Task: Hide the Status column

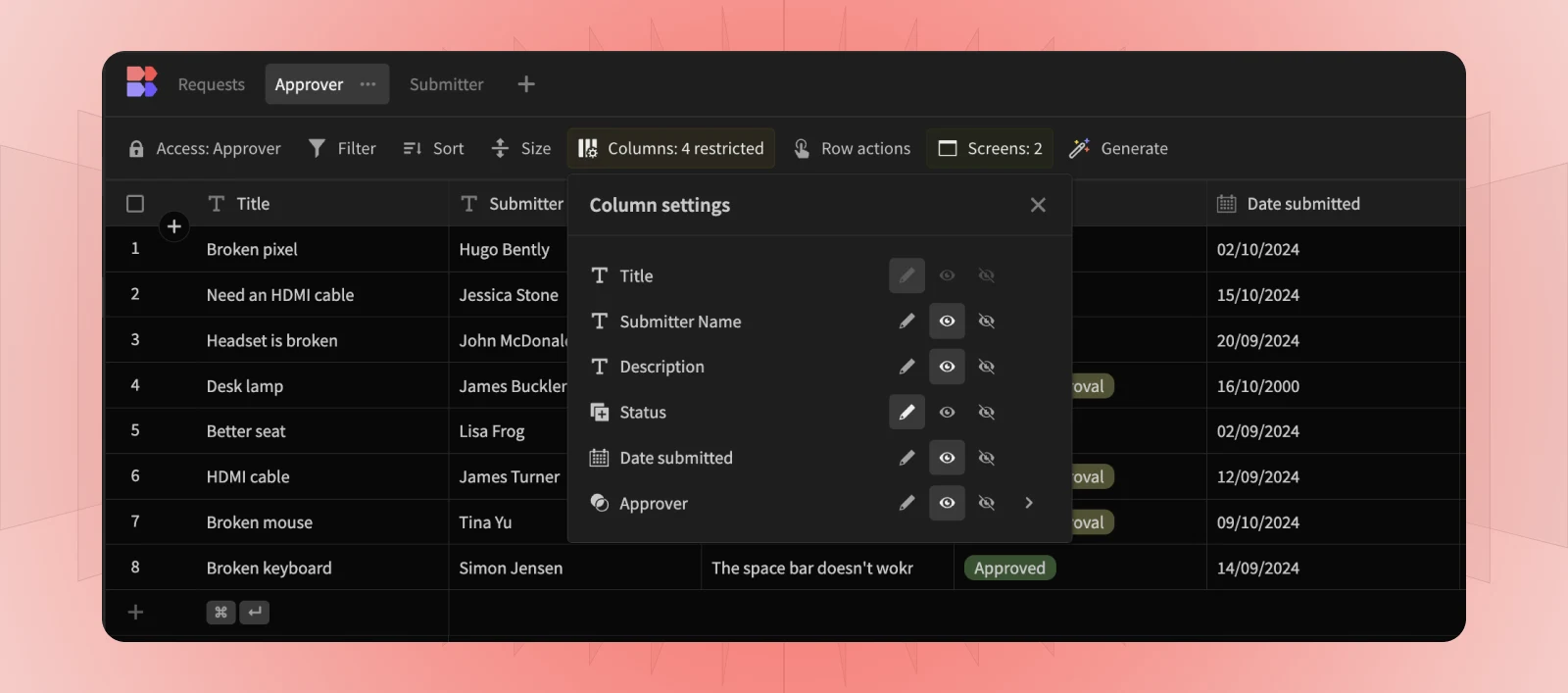Action: (x=987, y=413)
